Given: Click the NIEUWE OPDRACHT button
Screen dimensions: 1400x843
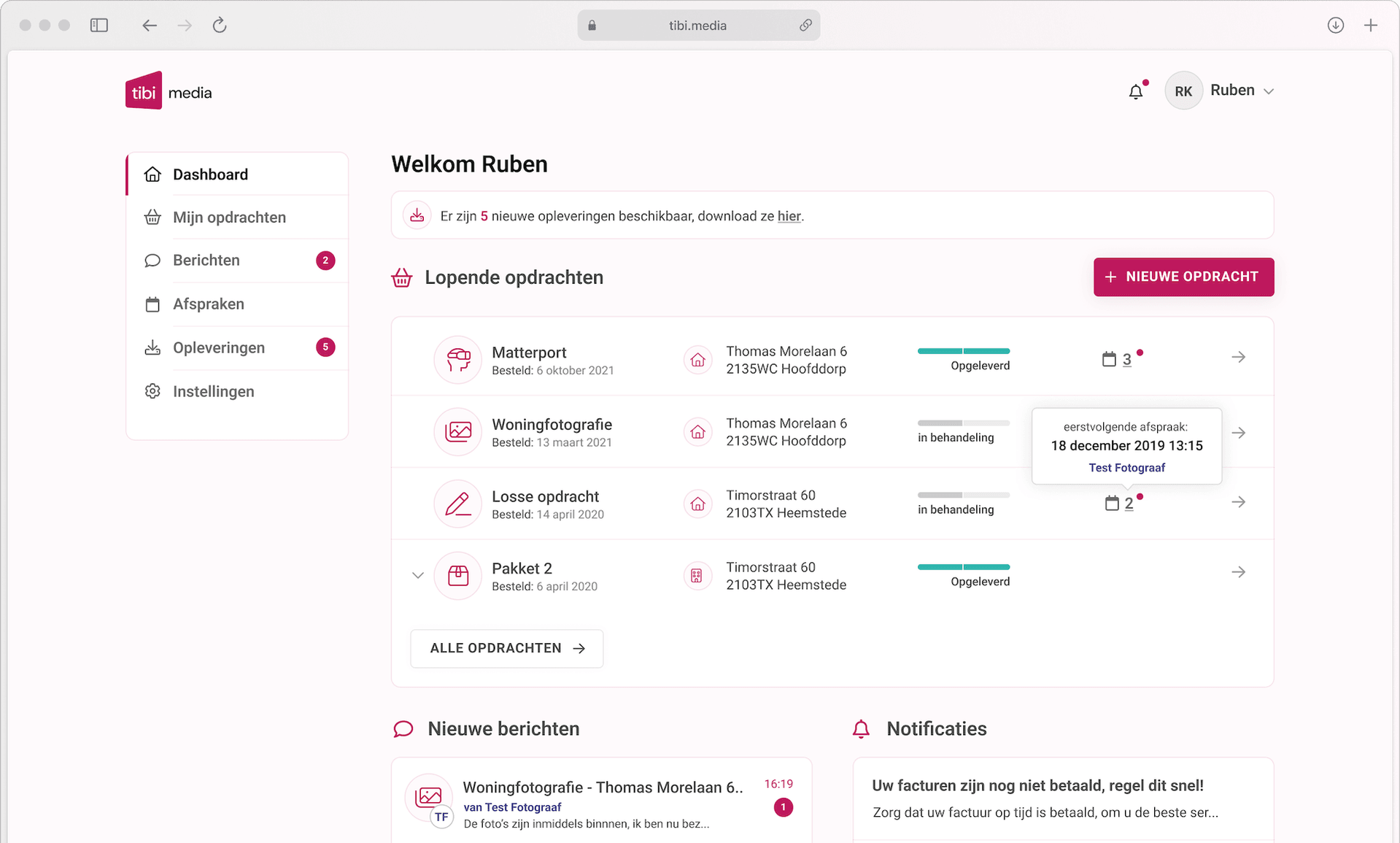Looking at the screenshot, I should pos(1183,277).
